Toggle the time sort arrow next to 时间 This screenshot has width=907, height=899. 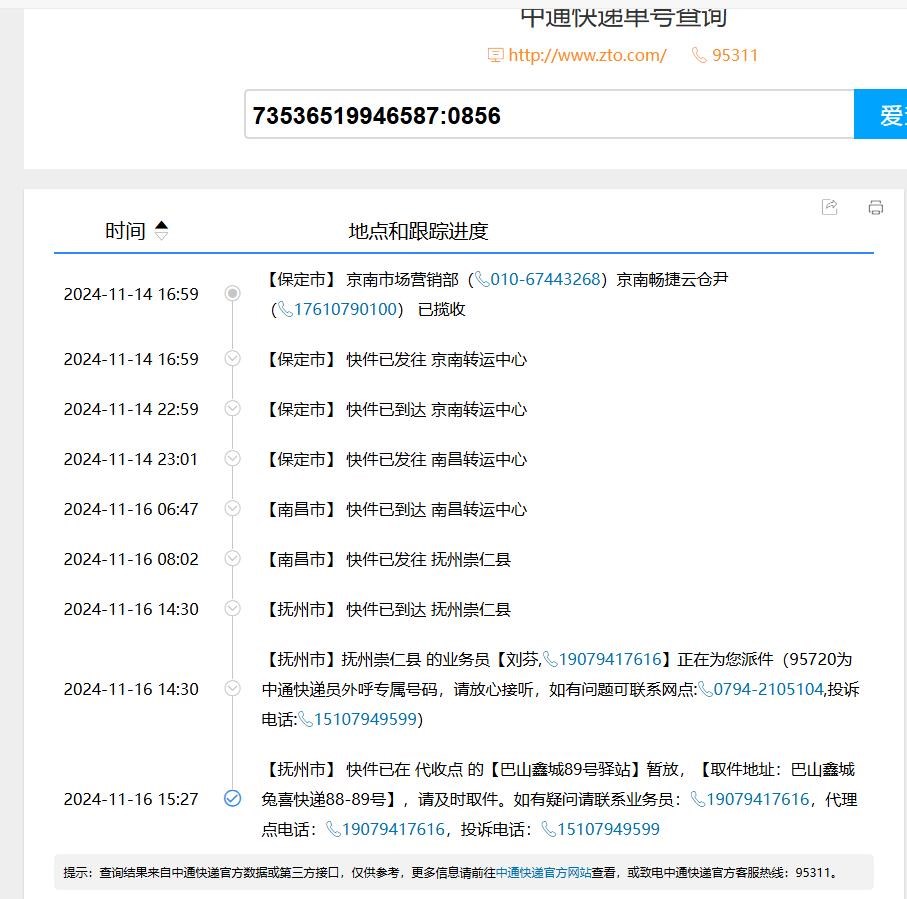[x=161, y=230]
